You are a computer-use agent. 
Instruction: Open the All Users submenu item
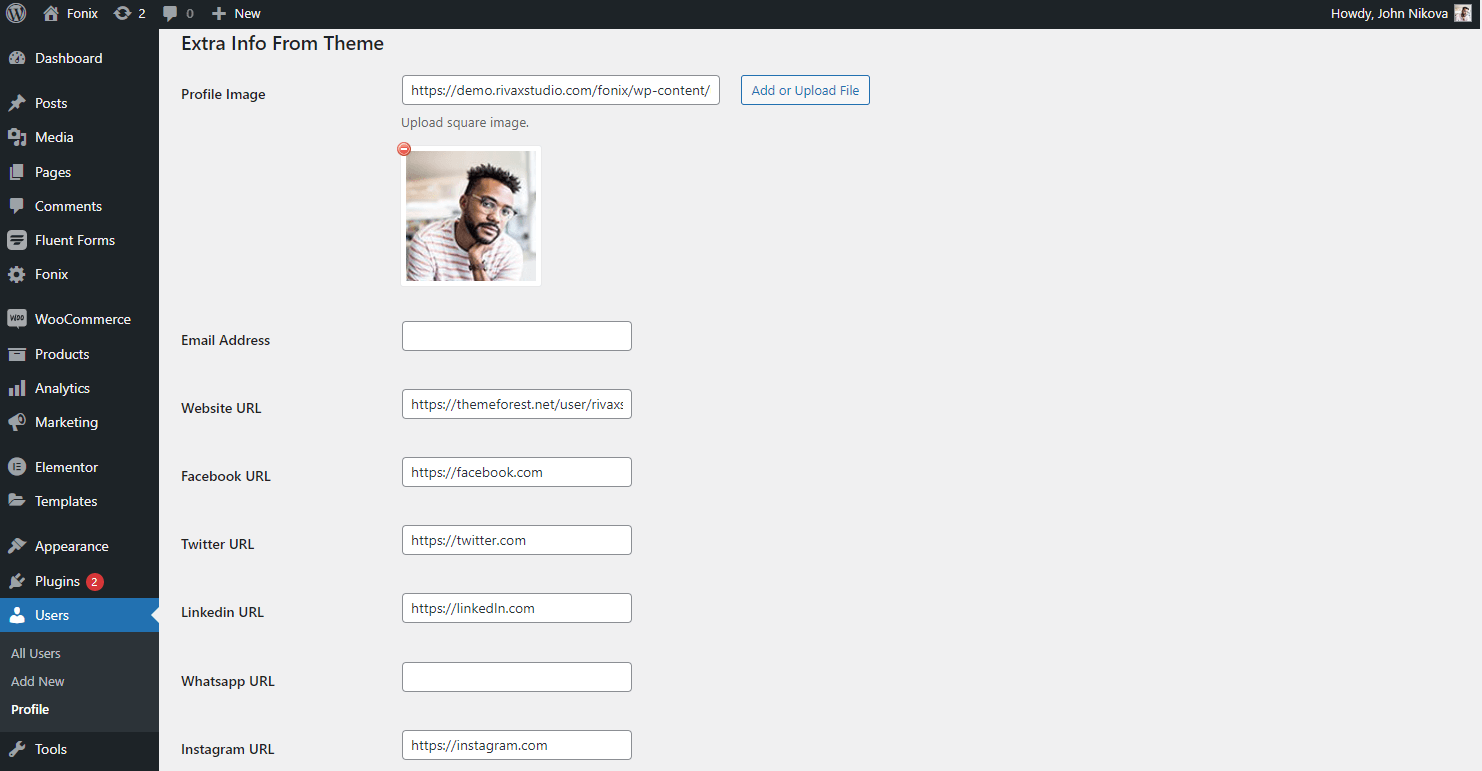(36, 653)
